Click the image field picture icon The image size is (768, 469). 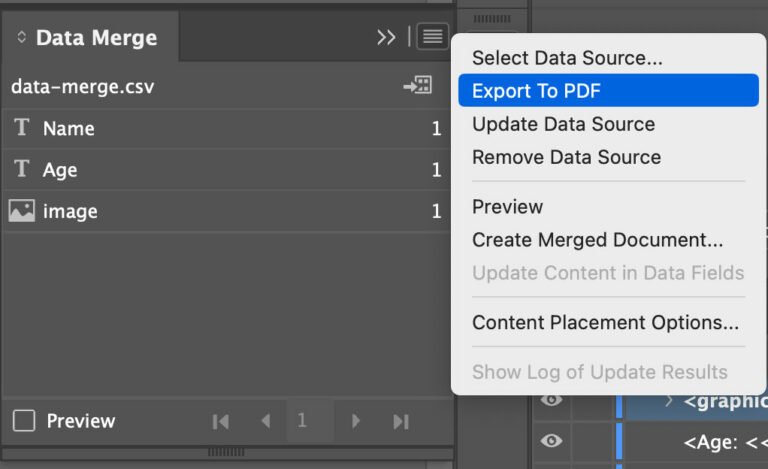[21, 211]
